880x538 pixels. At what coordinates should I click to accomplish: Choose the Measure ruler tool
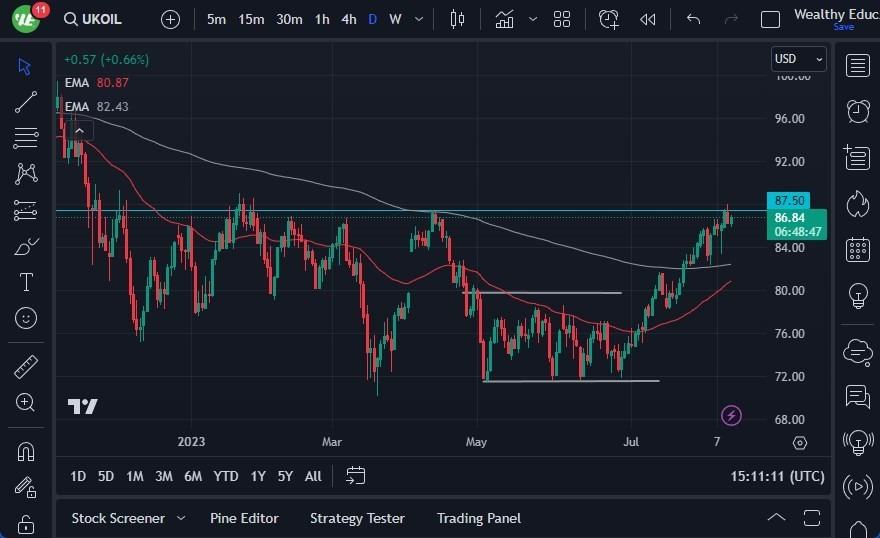click(x=26, y=366)
